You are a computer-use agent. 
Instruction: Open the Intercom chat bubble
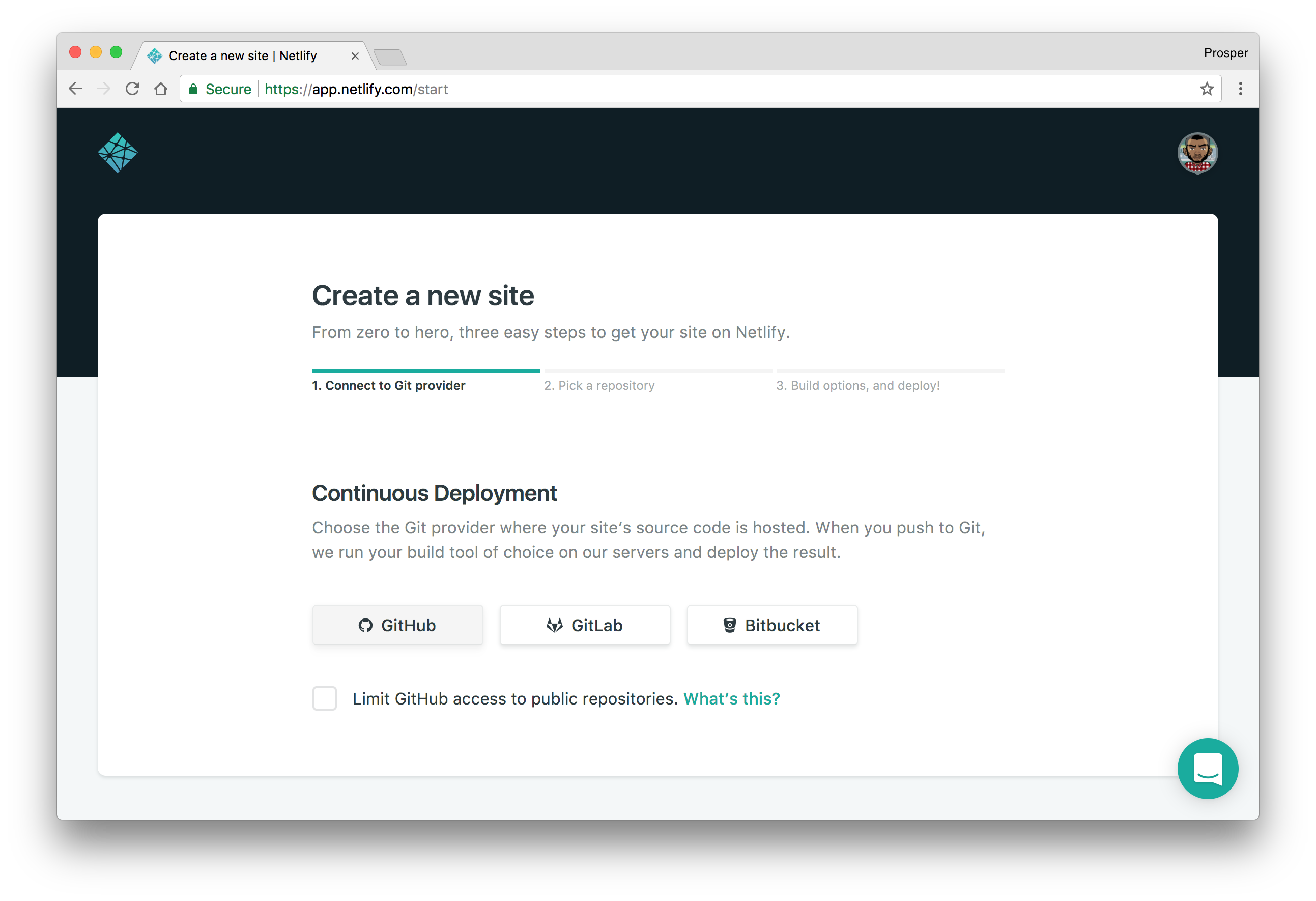[x=1207, y=768]
